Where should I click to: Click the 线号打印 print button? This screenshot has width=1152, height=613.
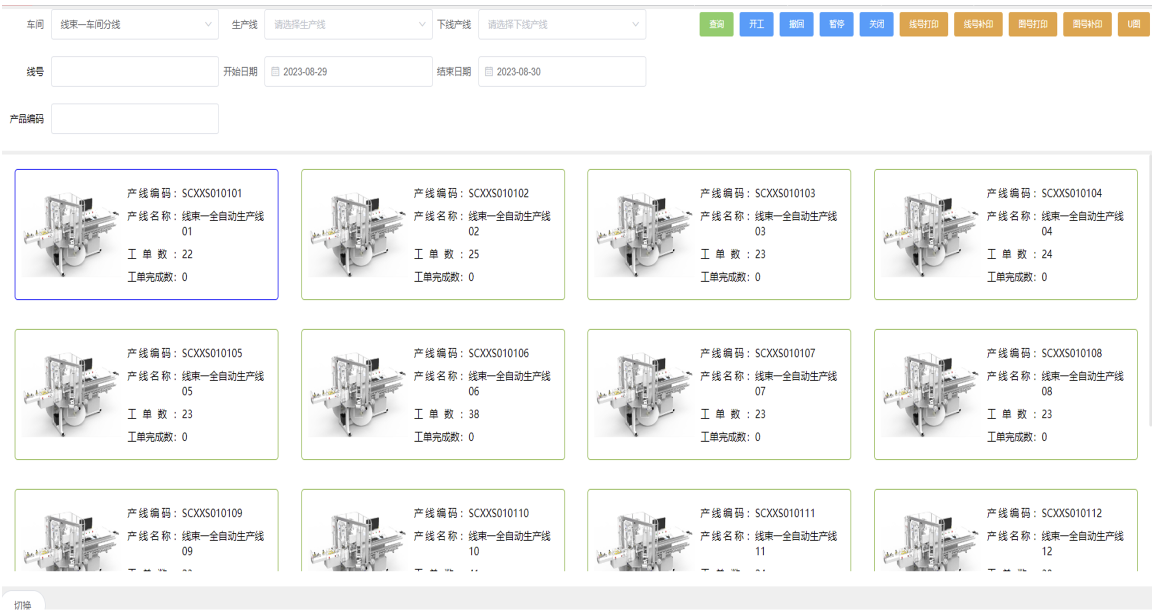pos(923,24)
